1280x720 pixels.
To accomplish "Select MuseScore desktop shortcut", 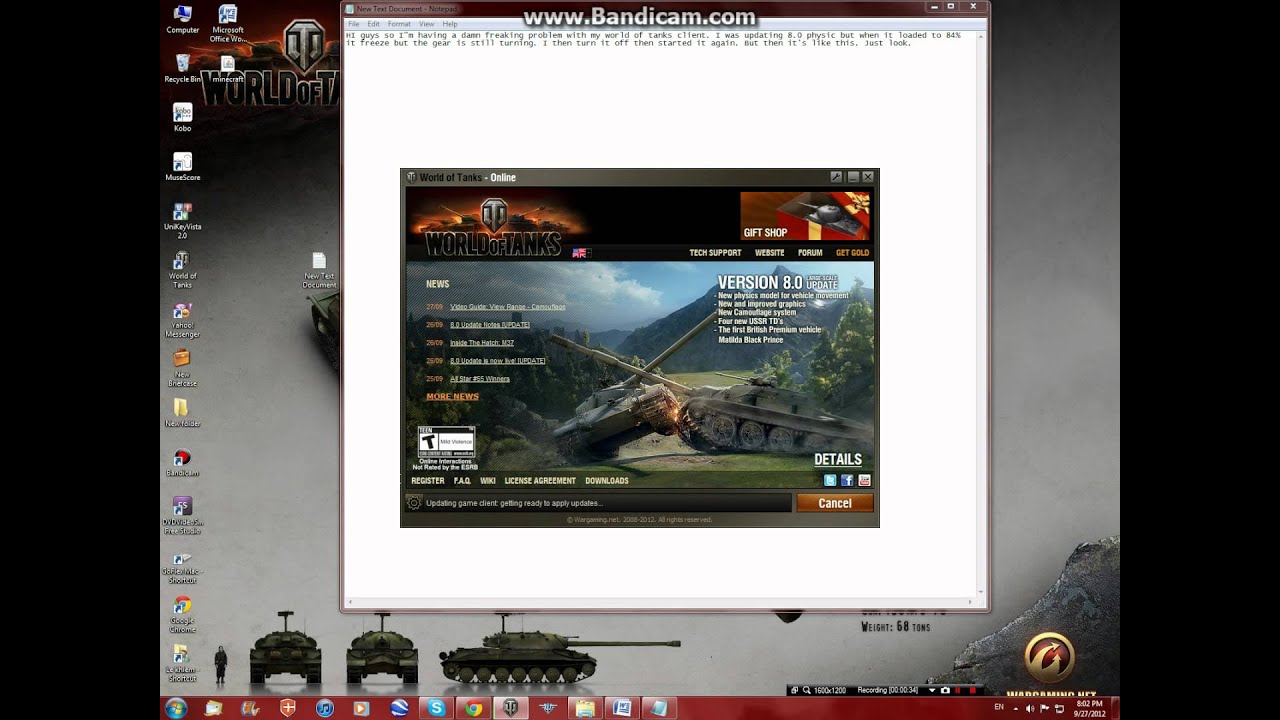I will click(x=183, y=167).
